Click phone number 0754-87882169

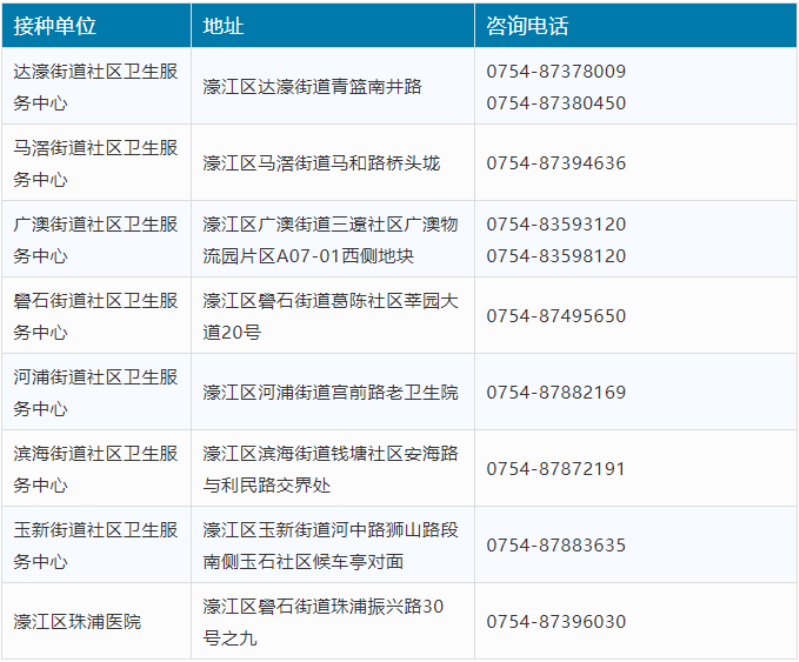click(x=556, y=392)
